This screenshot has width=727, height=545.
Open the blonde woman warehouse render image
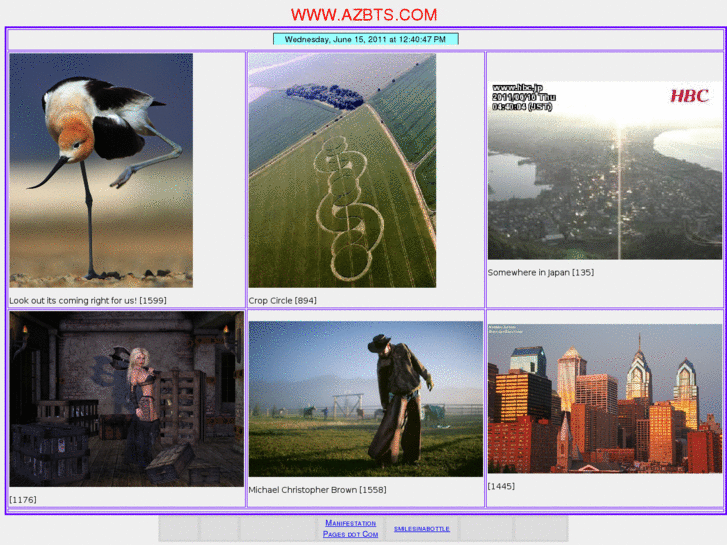126,399
